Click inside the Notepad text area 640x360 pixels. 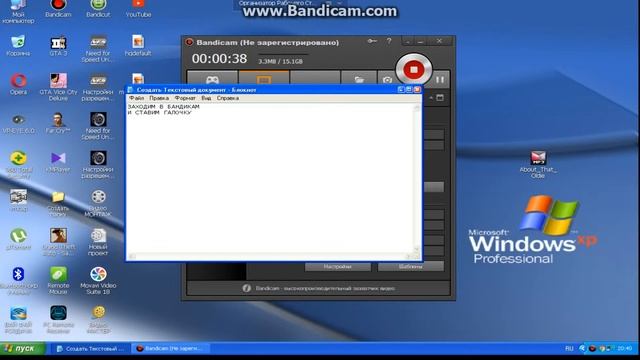pos(270,178)
